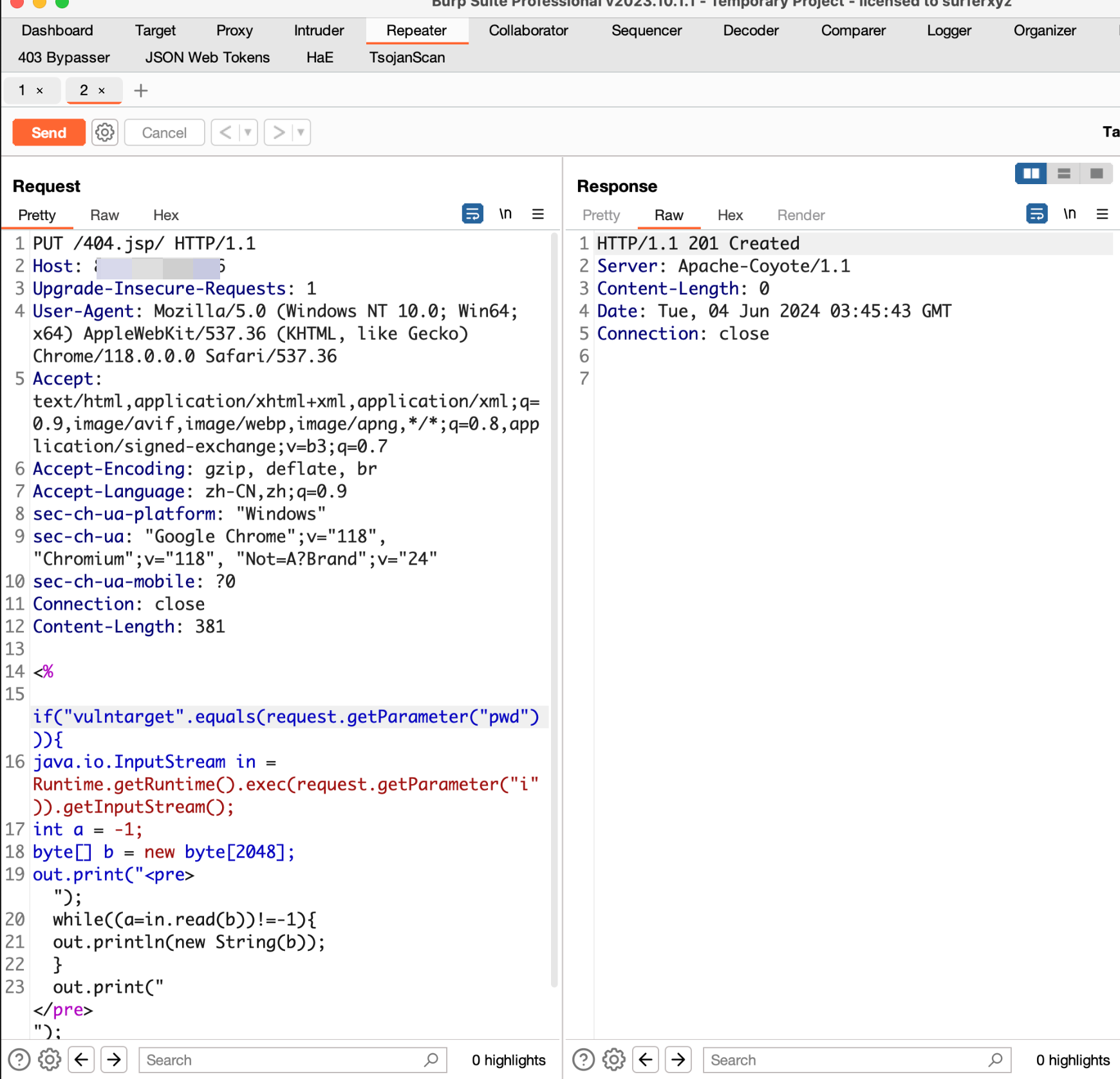Switch response view to Render

click(801, 215)
